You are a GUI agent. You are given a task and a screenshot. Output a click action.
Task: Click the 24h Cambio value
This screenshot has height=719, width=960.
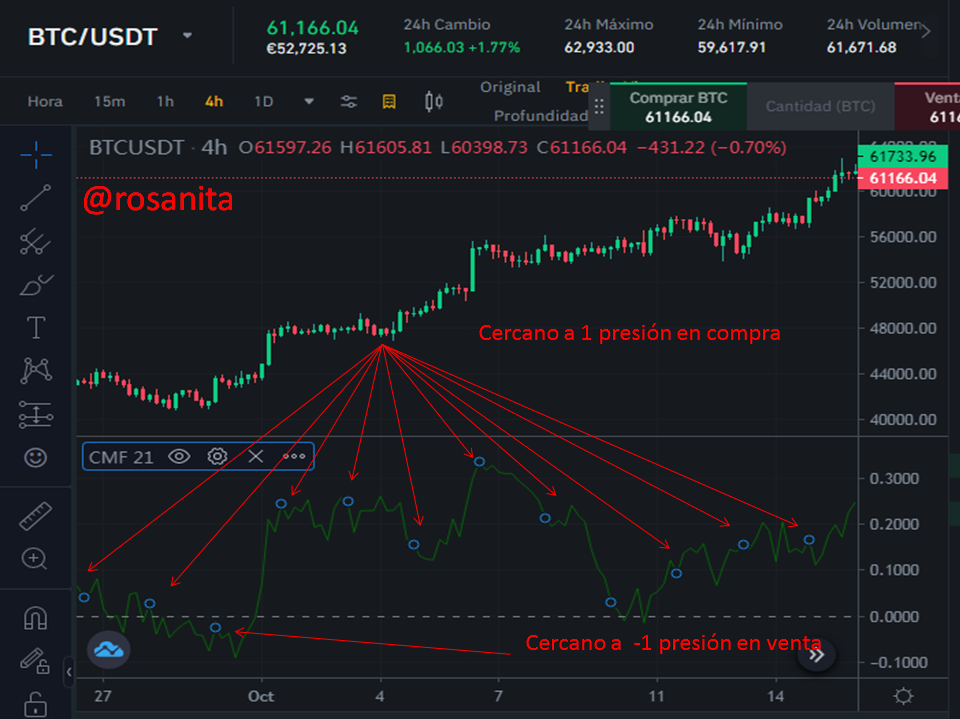(462, 48)
